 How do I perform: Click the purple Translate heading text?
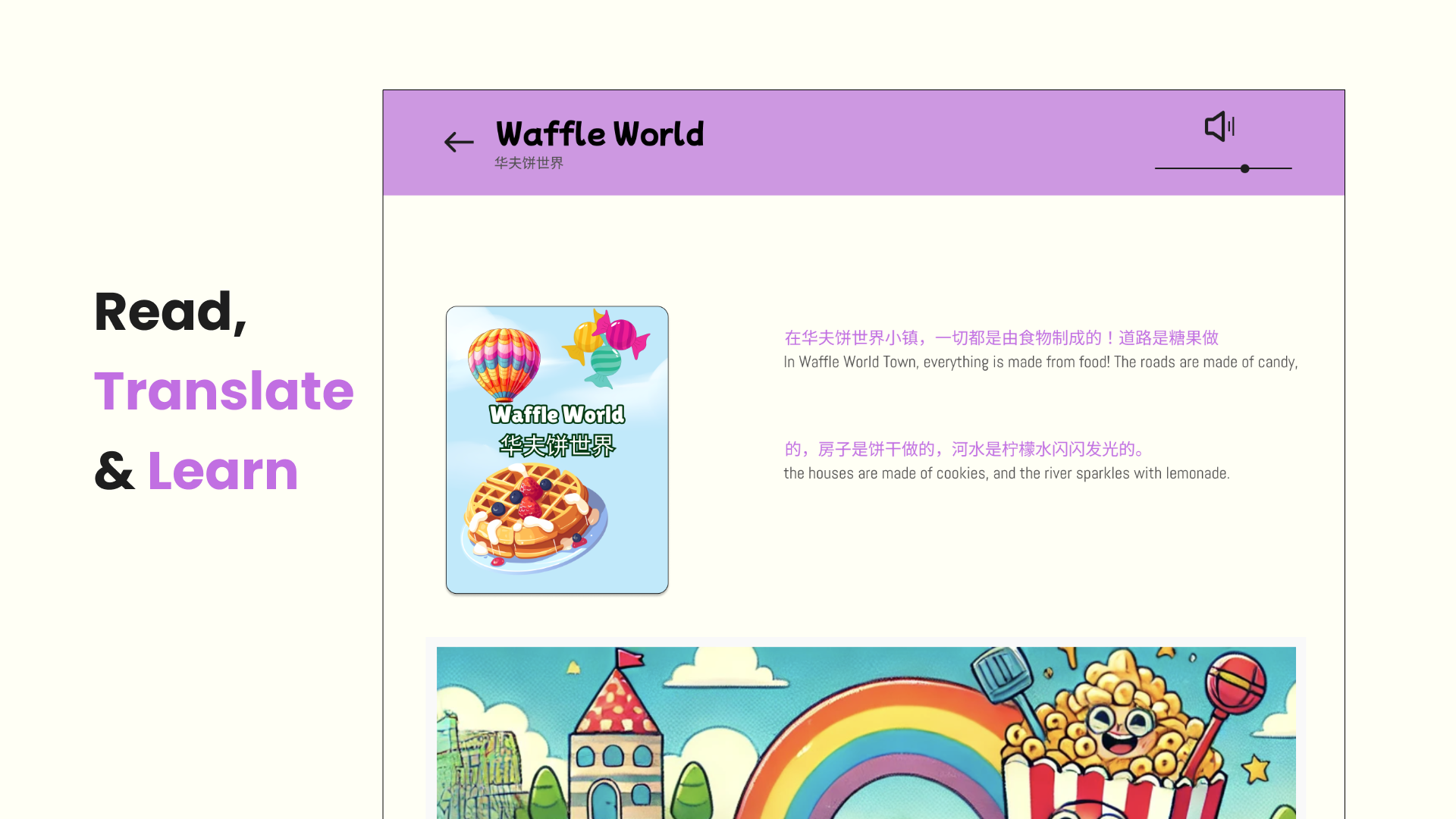[x=224, y=391]
